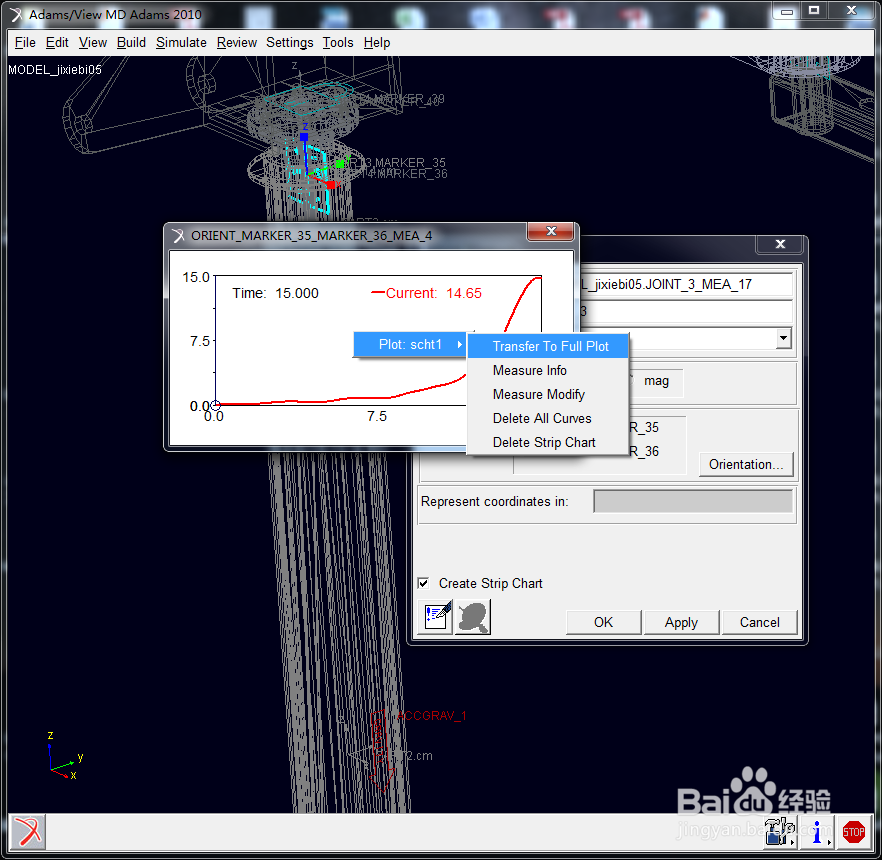Click the Current: 14.65 legend
The height and width of the screenshot is (860, 882).
pos(426,293)
